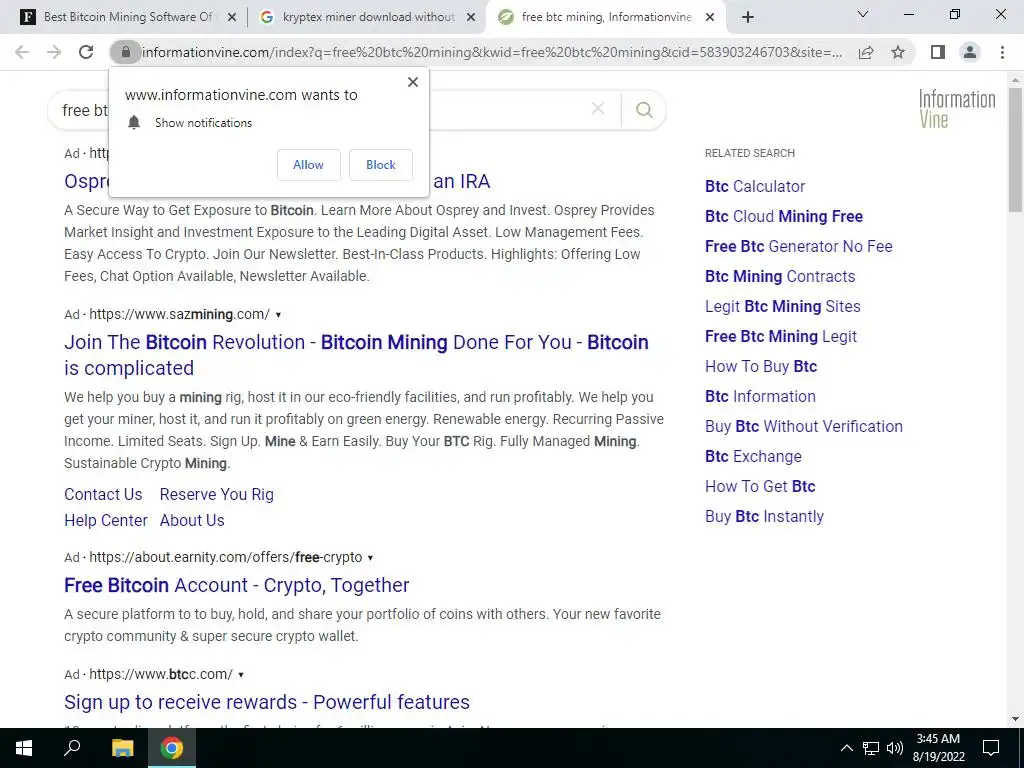Click the scrollbar down arrow
1024x768 pixels.
tap(1015, 719)
